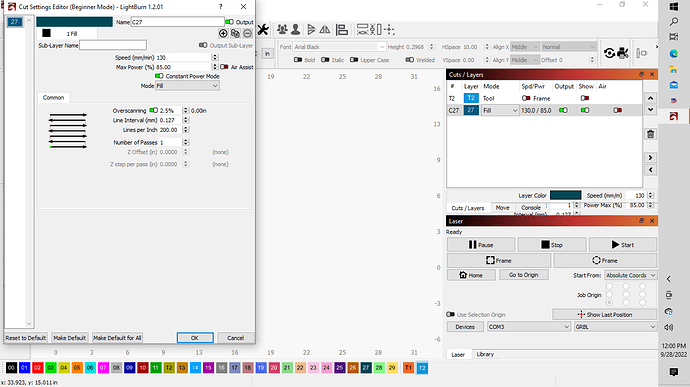Select red 02 color swatch in palette

(x=37, y=368)
